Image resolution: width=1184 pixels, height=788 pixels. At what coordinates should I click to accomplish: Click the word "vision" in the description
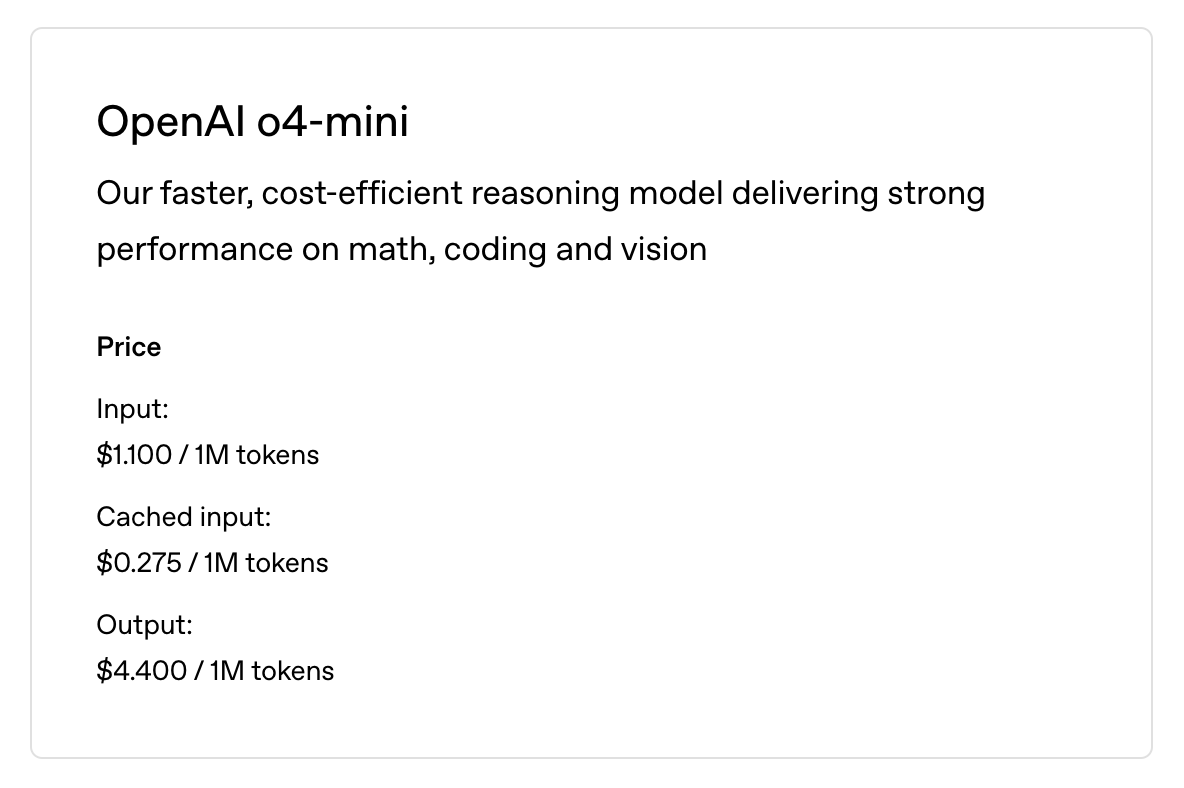click(657, 249)
